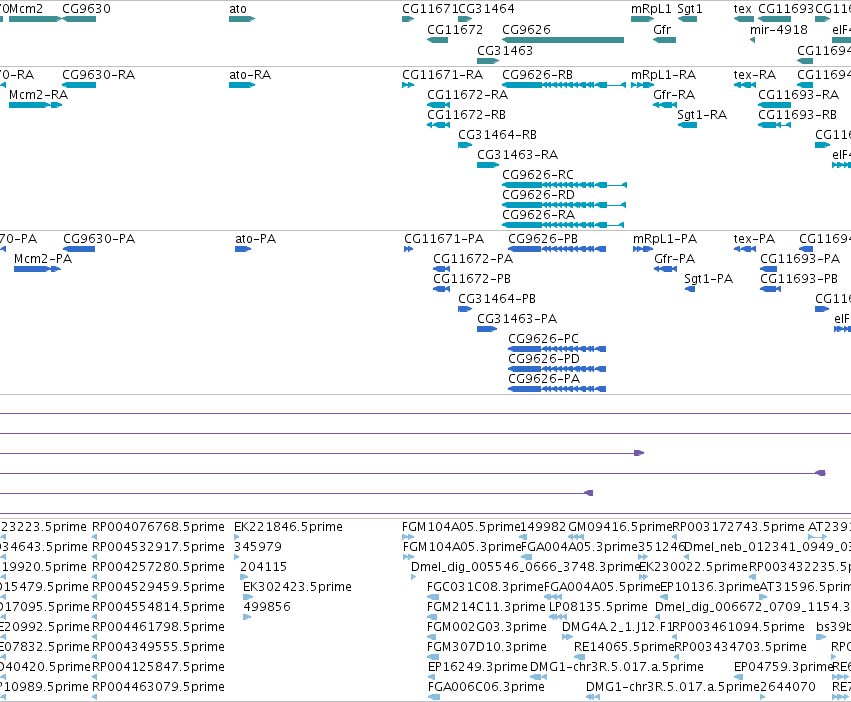
Task: Click the CG9626-PB protein label
Action: (x=543, y=239)
